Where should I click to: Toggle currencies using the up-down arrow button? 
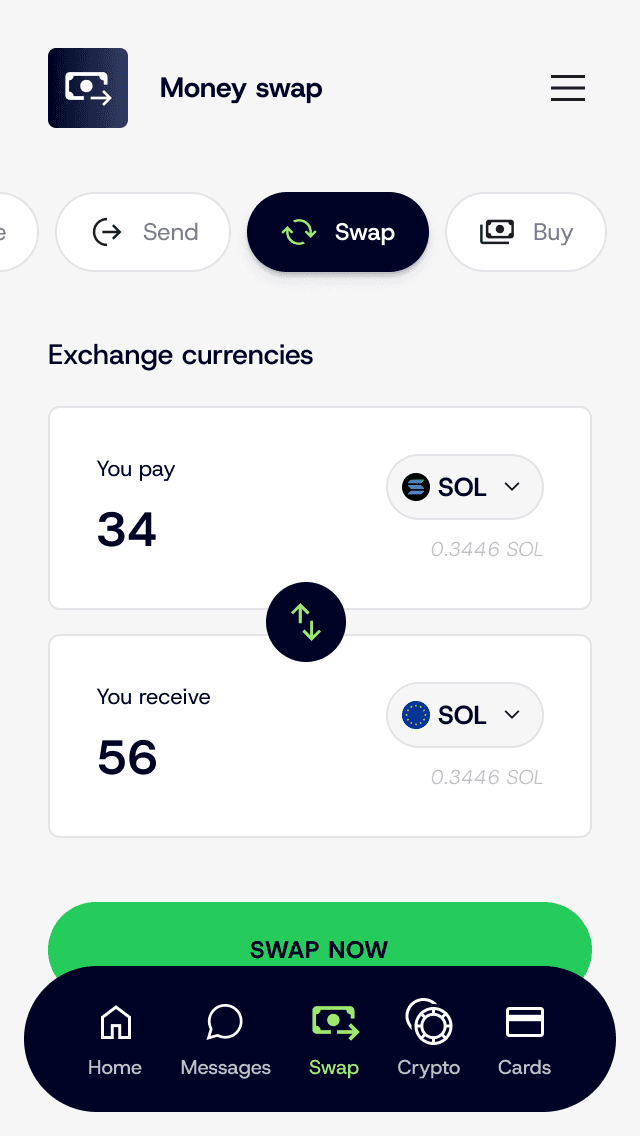(x=306, y=622)
